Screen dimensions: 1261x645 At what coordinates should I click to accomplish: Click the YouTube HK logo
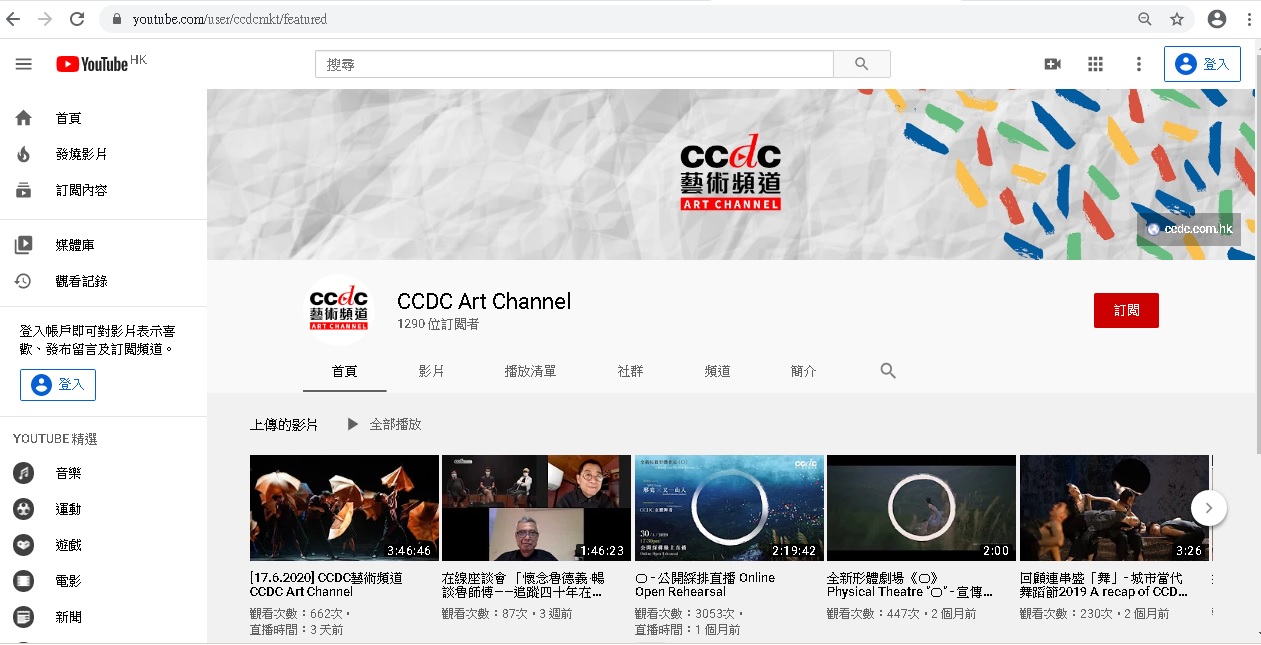tap(101, 64)
